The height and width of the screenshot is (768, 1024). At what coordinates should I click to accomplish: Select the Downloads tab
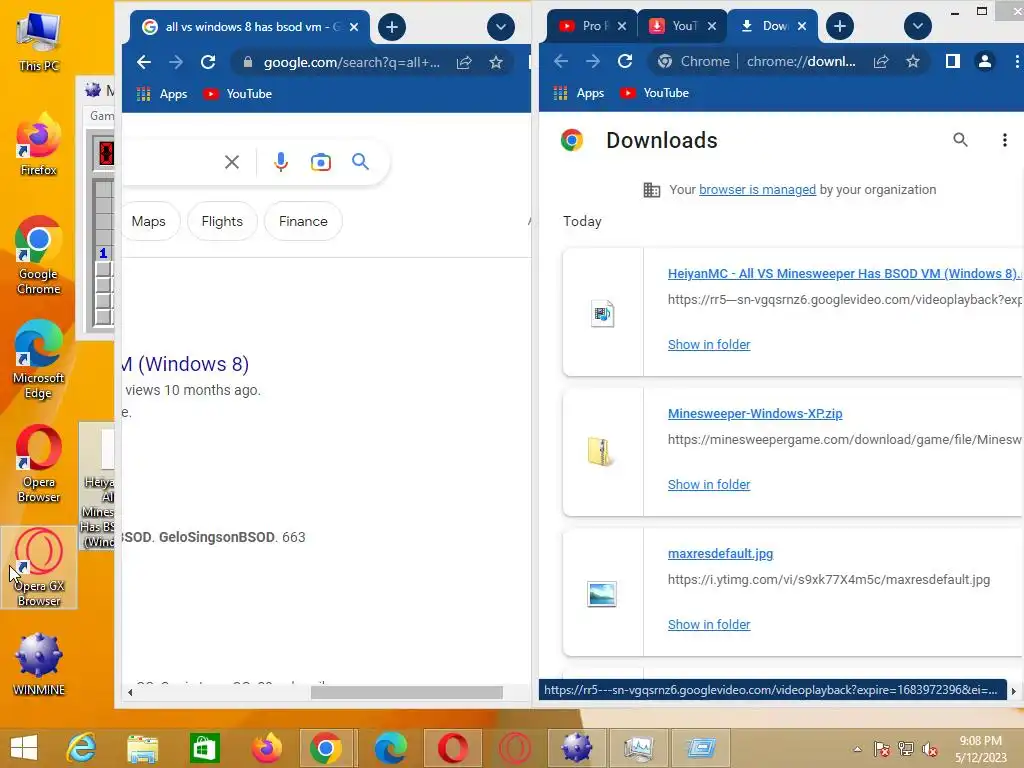coord(764,26)
